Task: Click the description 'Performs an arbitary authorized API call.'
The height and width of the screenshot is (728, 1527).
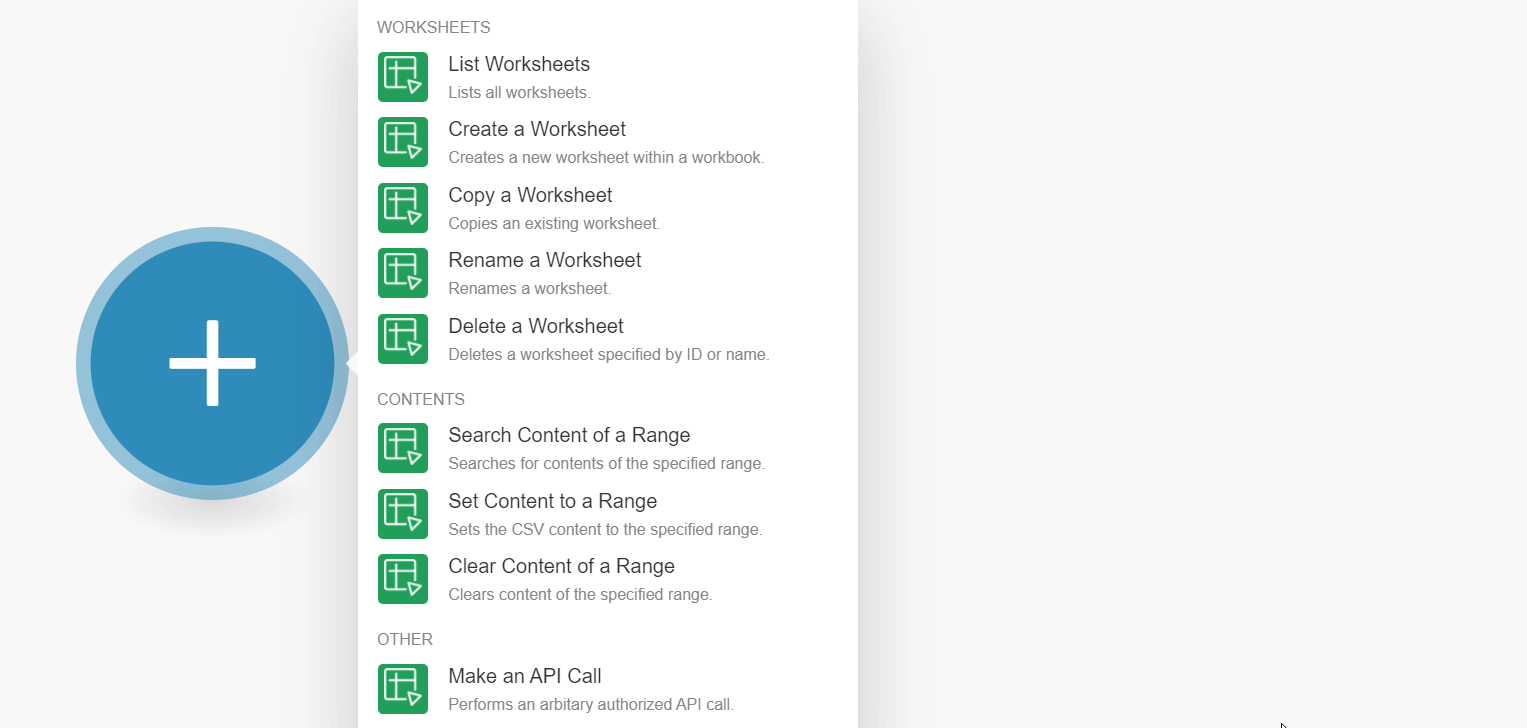Action: [x=591, y=704]
